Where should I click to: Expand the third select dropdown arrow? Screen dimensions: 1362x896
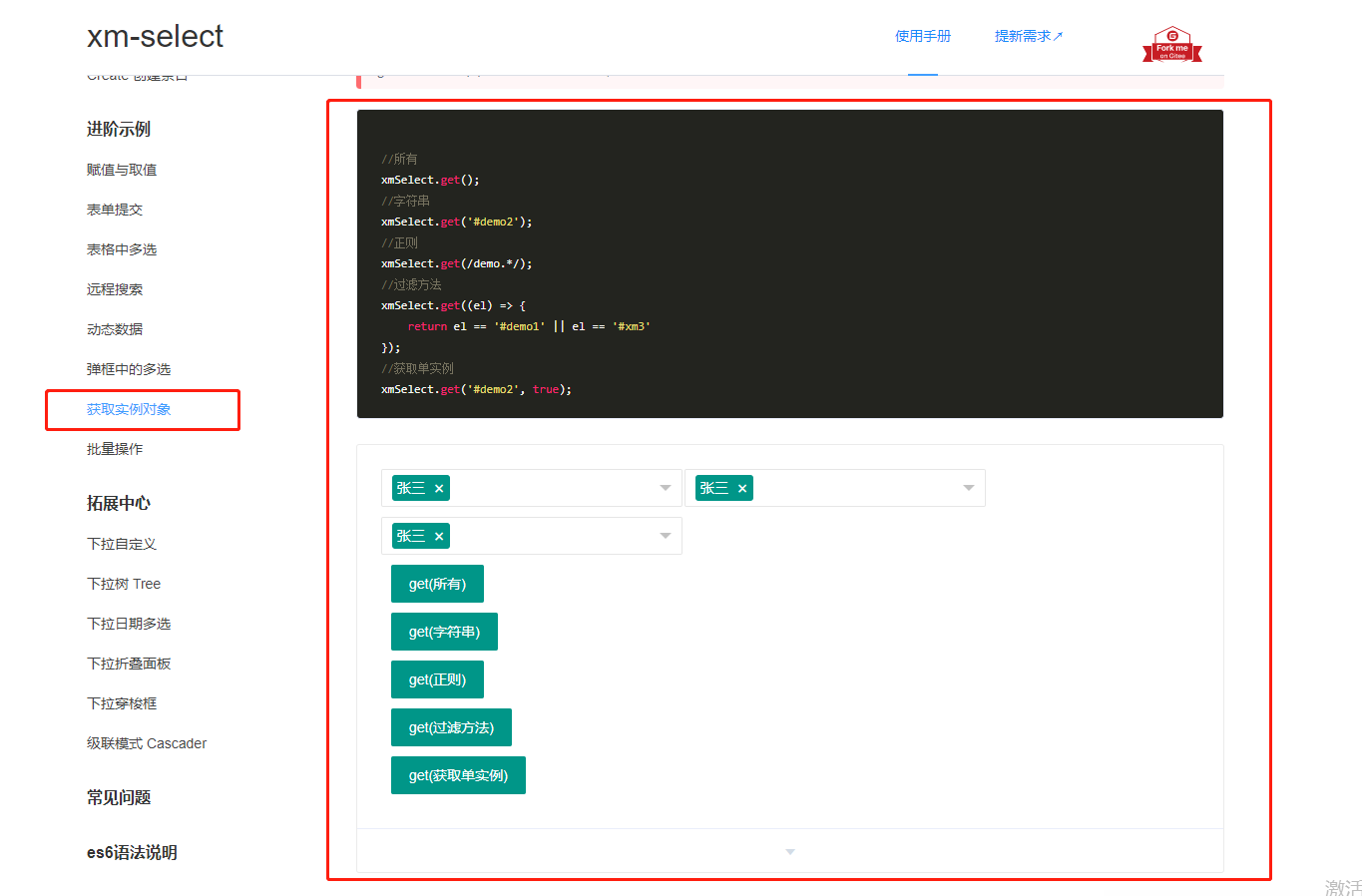pyautogui.click(x=666, y=536)
